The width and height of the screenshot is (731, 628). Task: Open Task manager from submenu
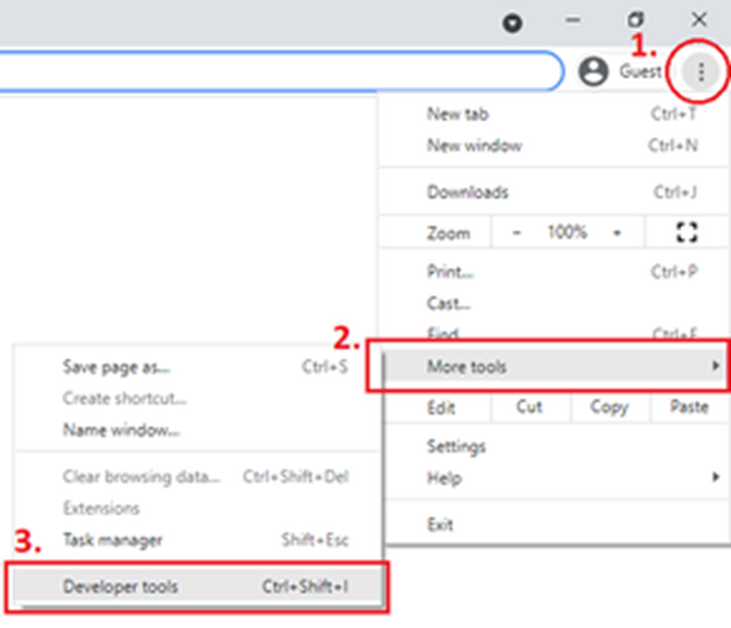click(x=112, y=540)
